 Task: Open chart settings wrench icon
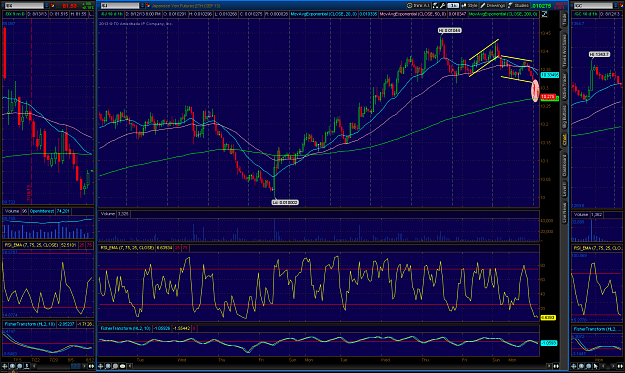(442, 6)
